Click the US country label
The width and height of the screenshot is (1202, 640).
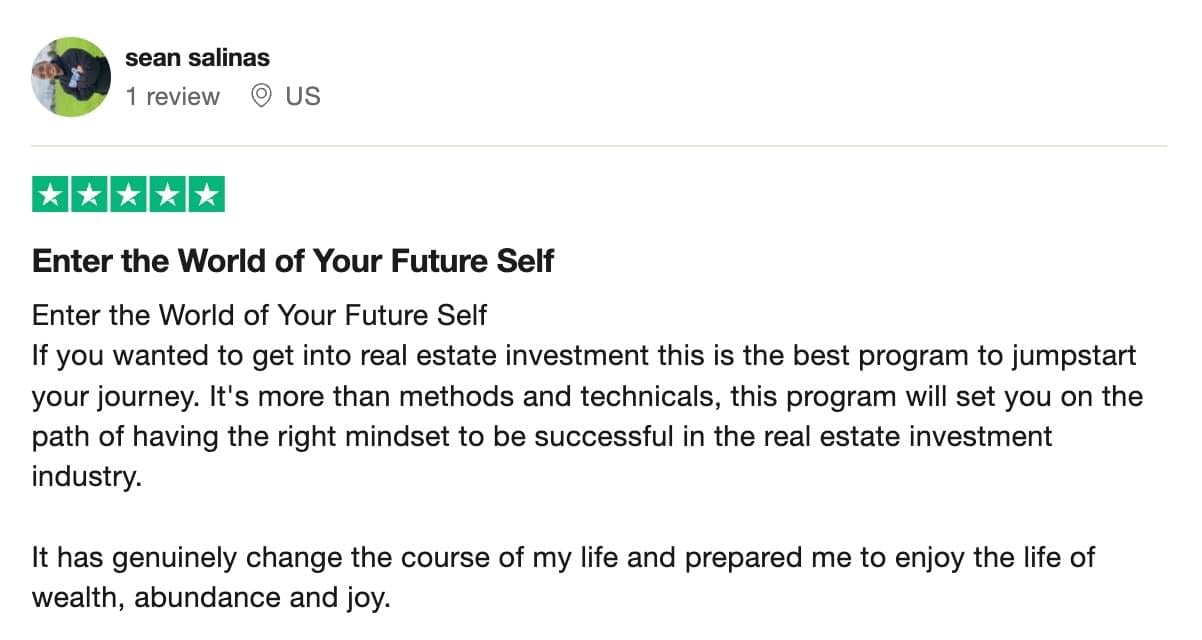(x=303, y=96)
